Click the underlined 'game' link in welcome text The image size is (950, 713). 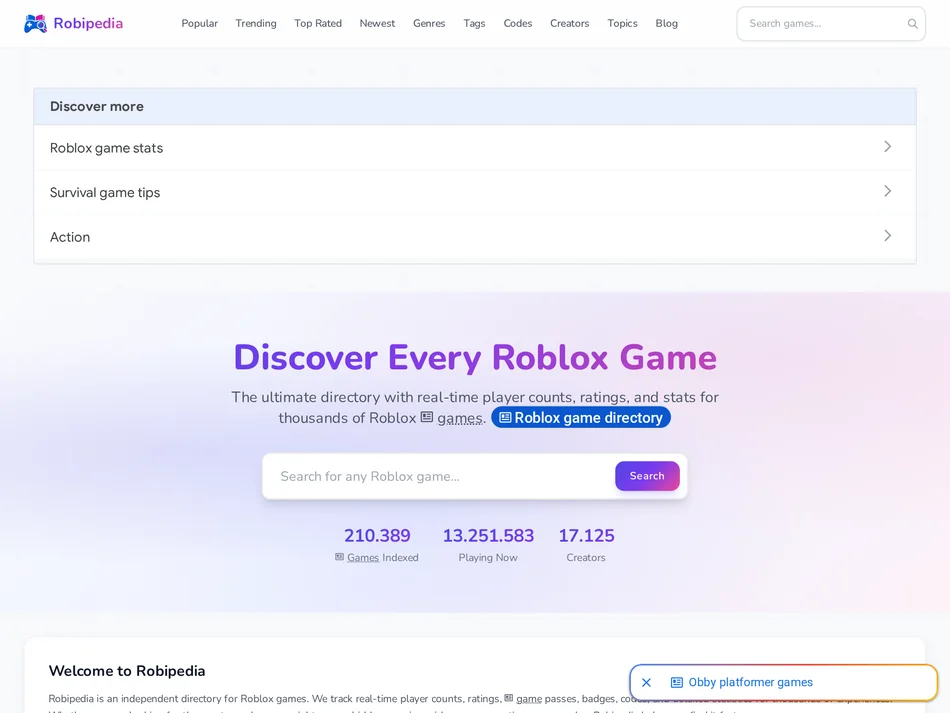click(529, 698)
